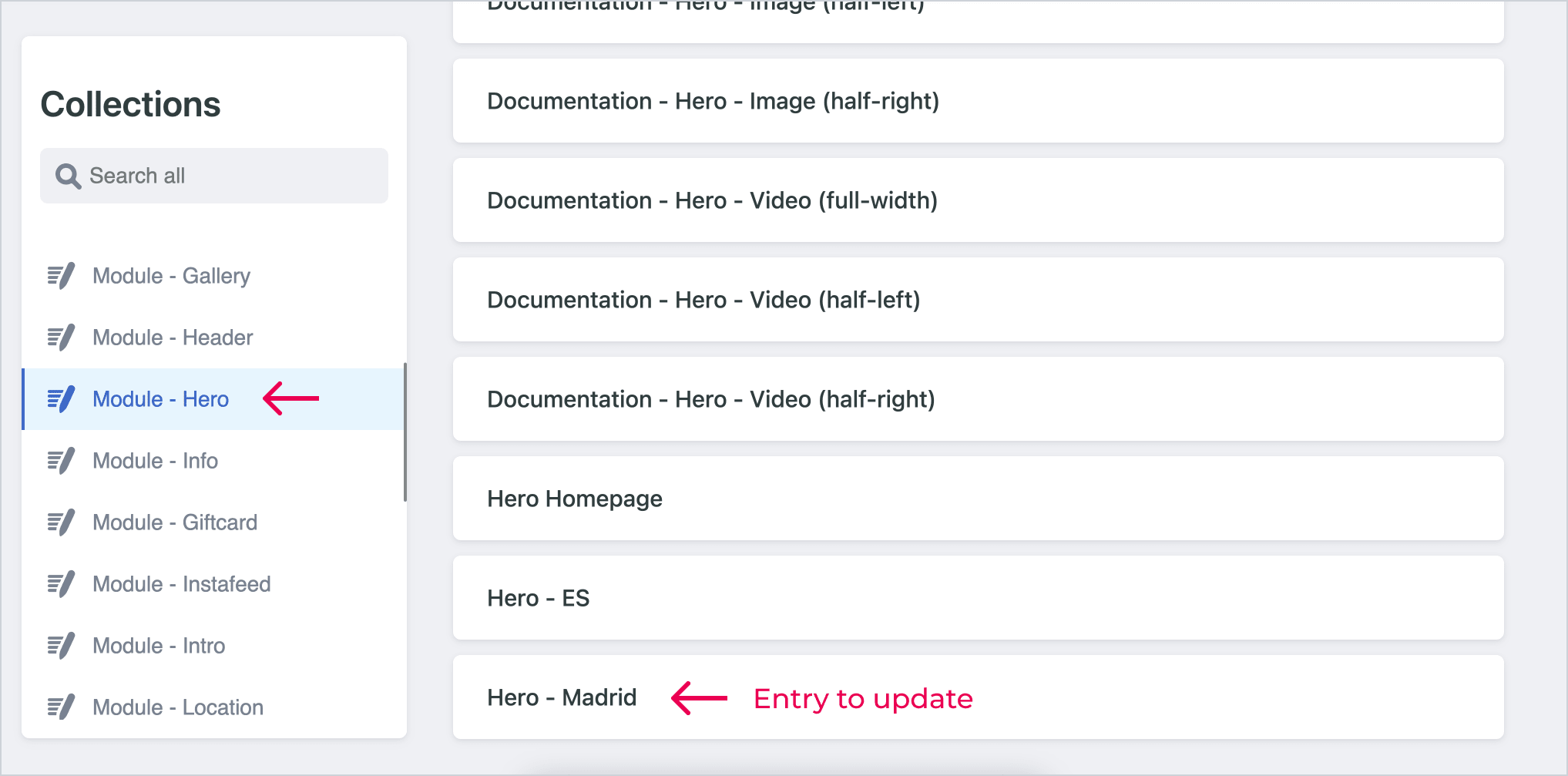This screenshot has width=1568, height=776.
Task: Click the Module - Header collection icon
Action: [x=61, y=338]
